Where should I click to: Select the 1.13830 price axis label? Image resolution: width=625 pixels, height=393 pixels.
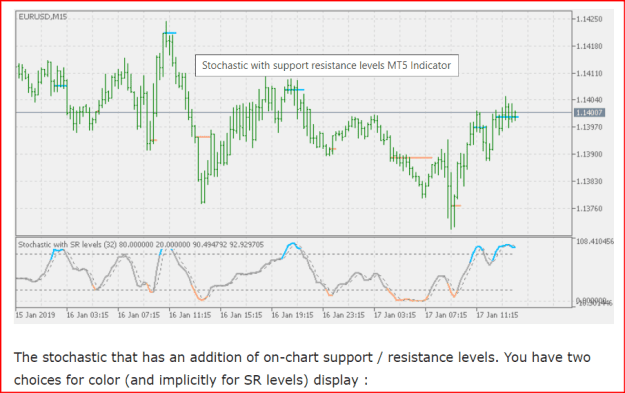pyautogui.click(x=589, y=181)
